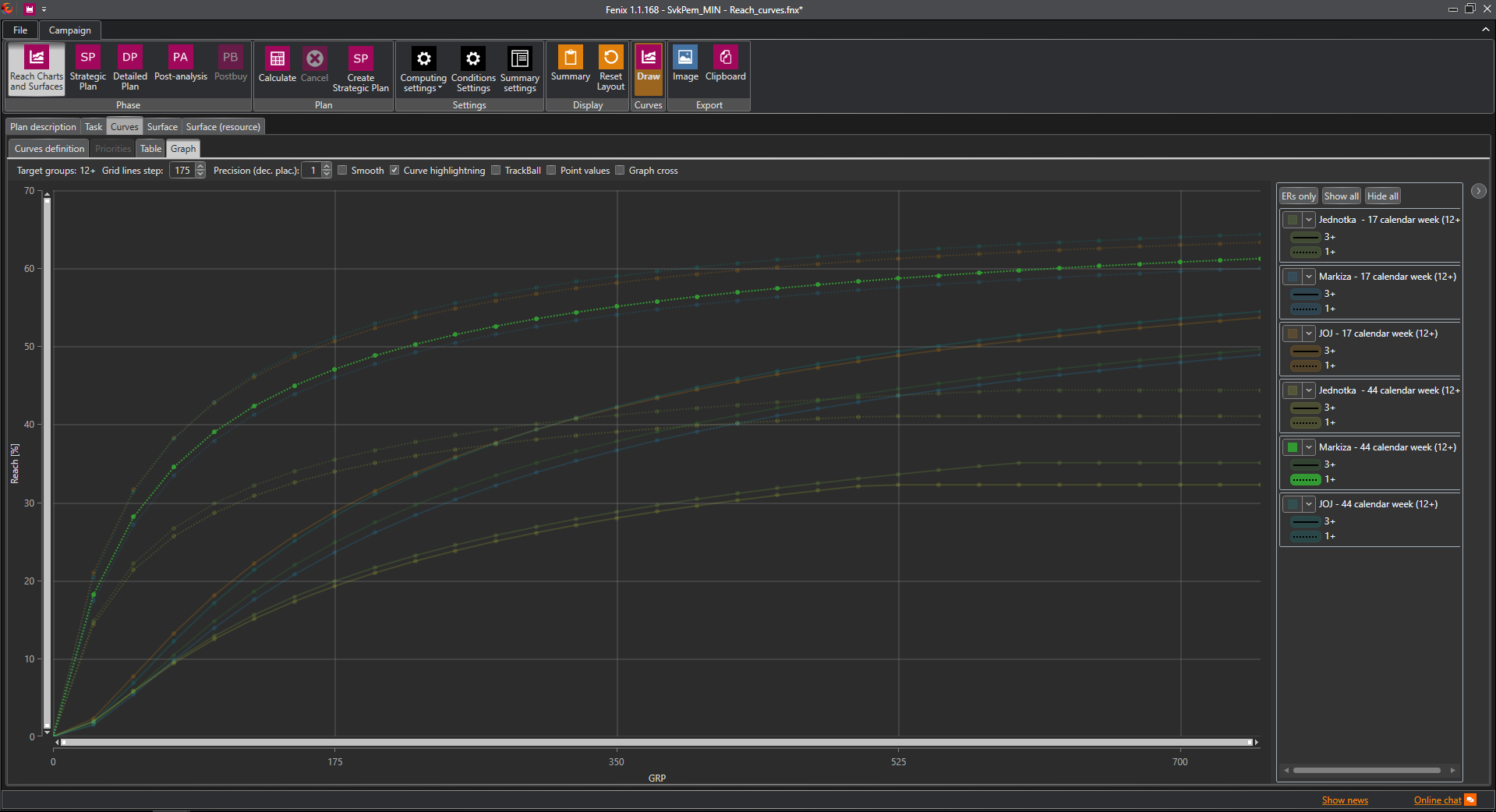The image size is (1496, 812).
Task: Click JOJ 17 week brown color swatch
Action: [x=1293, y=334]
